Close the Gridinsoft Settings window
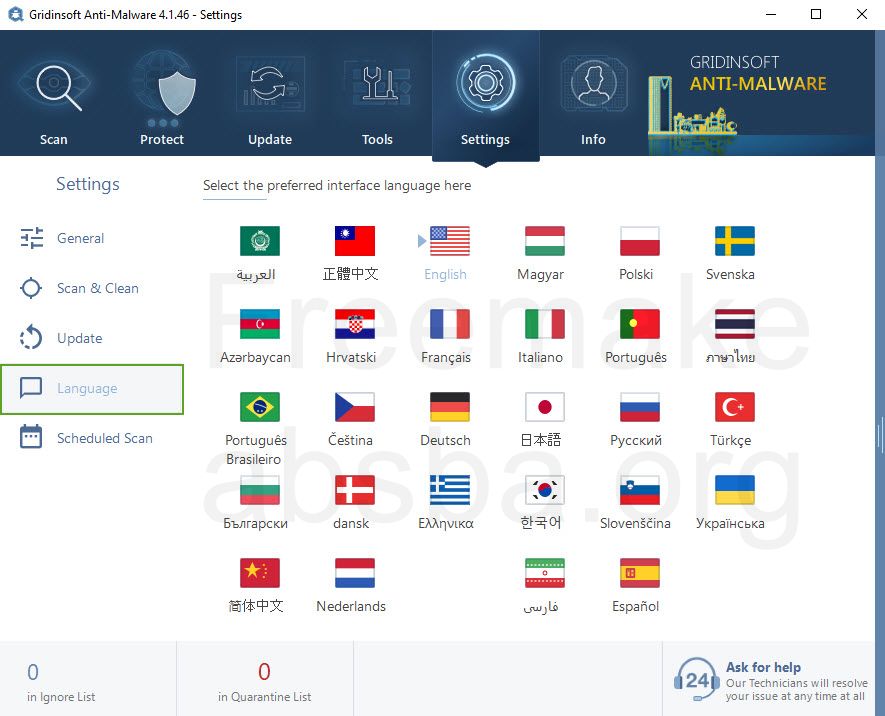This screenshot has height=716, width=885. (x=862, y=14)
